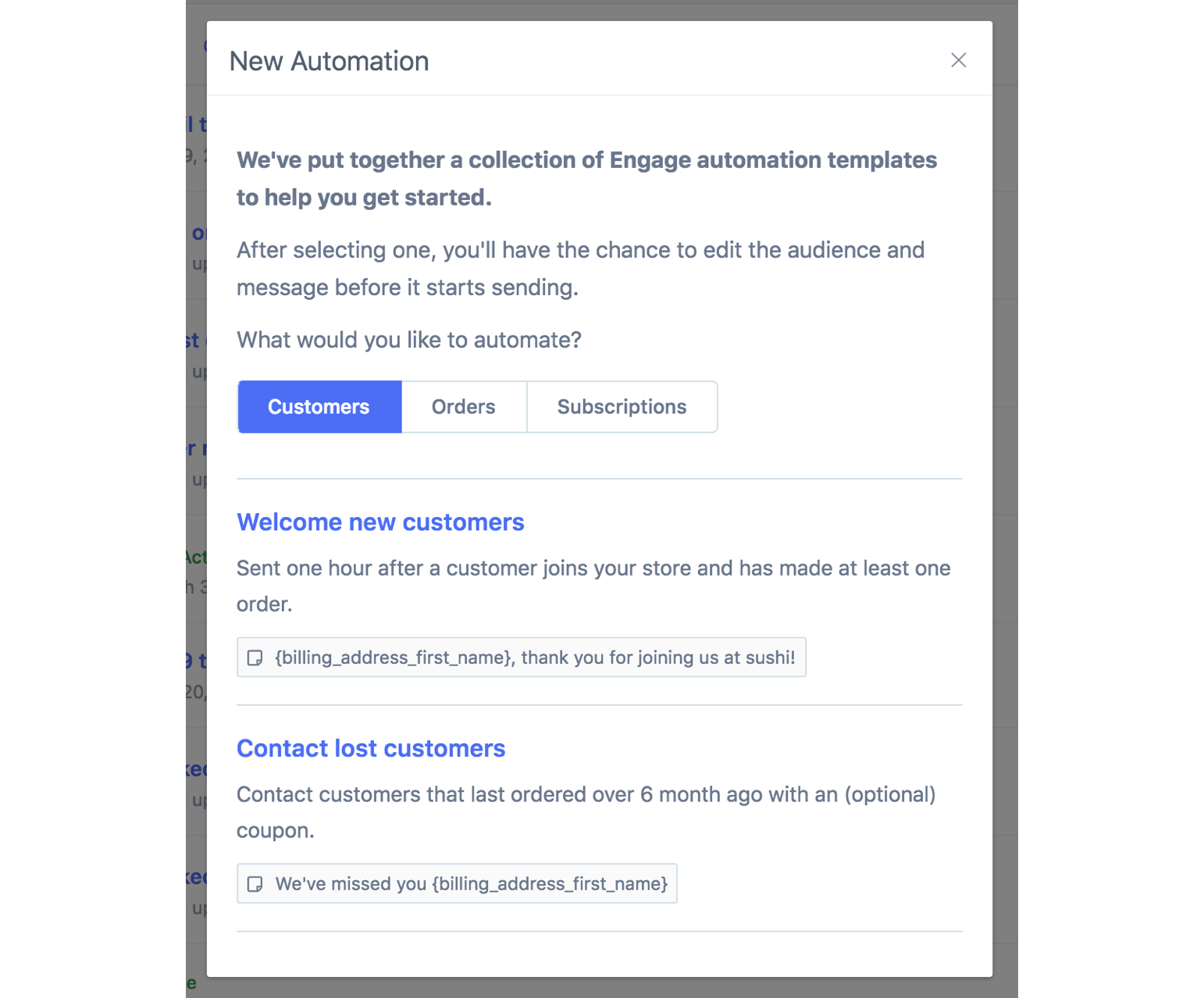Click the {billing_address_first_name} placeholder in missed-you message

coord(550,884)
